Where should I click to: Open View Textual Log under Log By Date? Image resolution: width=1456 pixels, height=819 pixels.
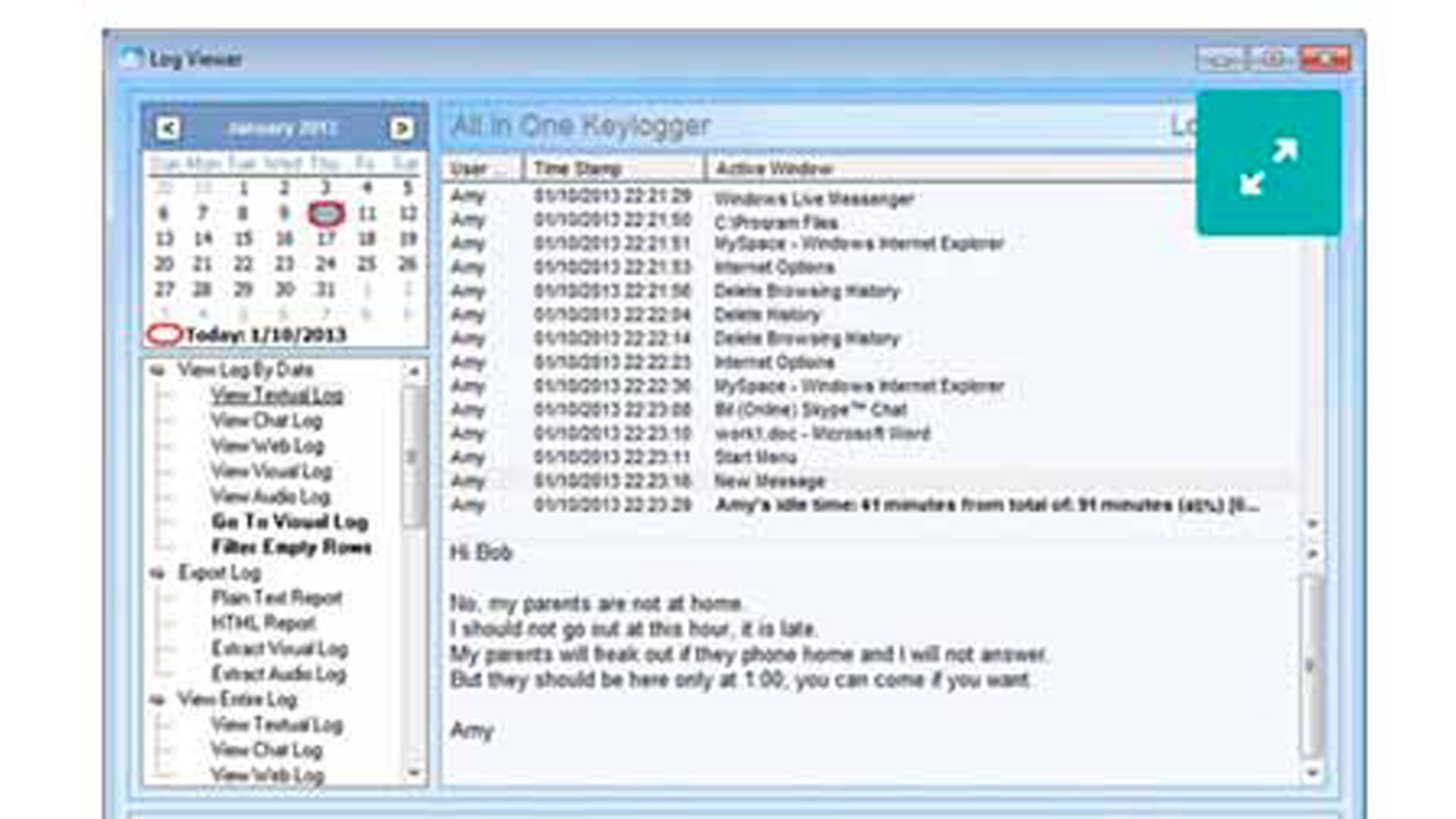pos(277,395)
